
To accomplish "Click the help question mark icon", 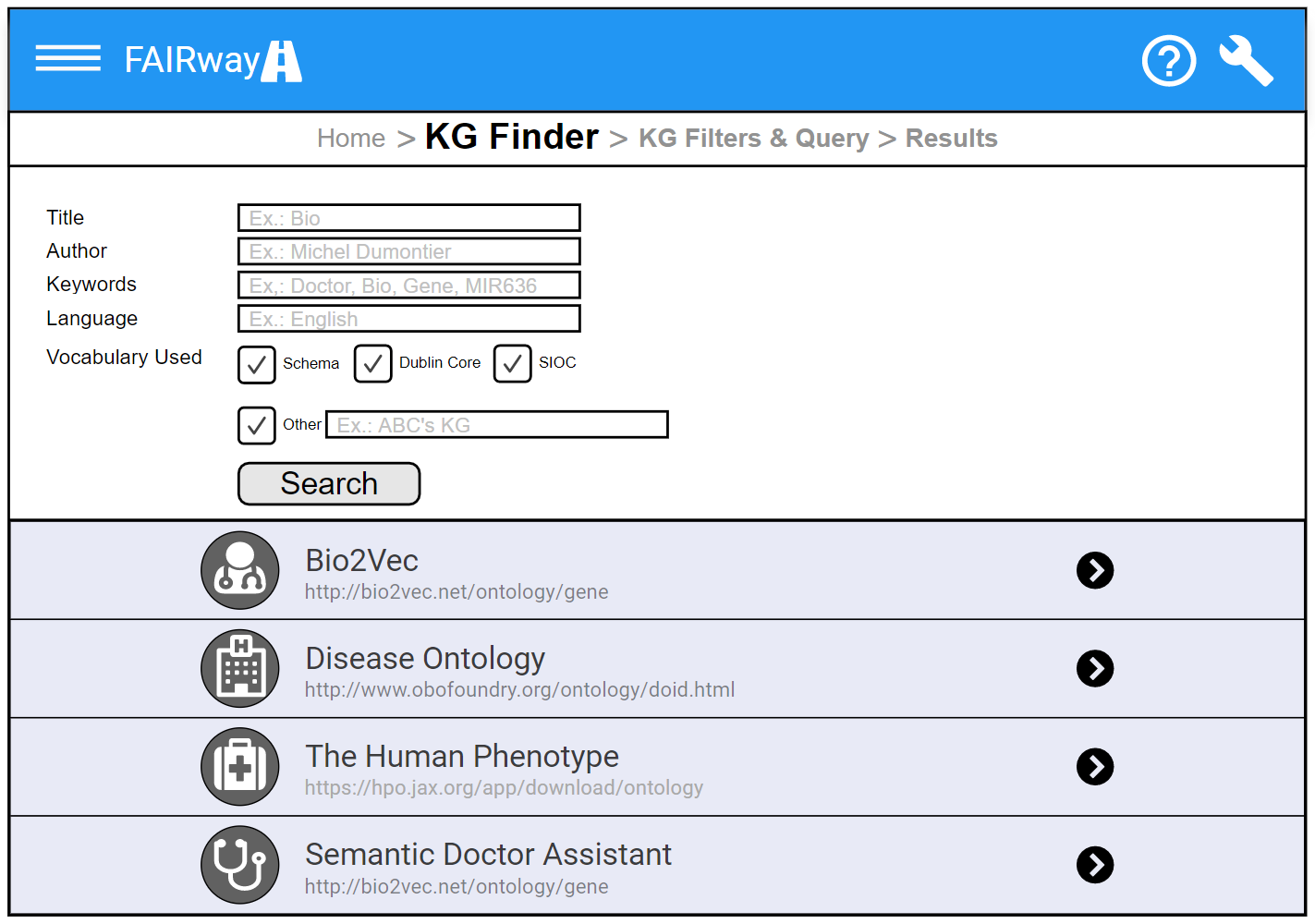I will pos(1168,61).
